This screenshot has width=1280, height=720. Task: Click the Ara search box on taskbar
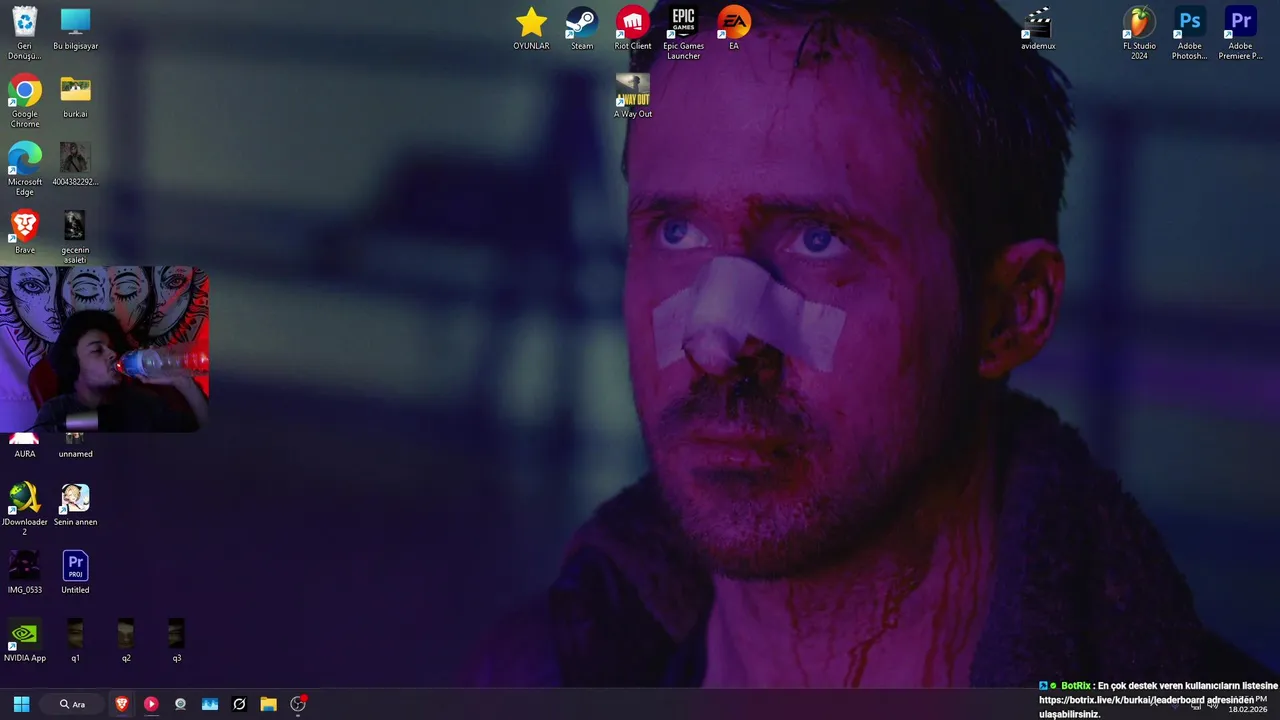click(73, 704)
